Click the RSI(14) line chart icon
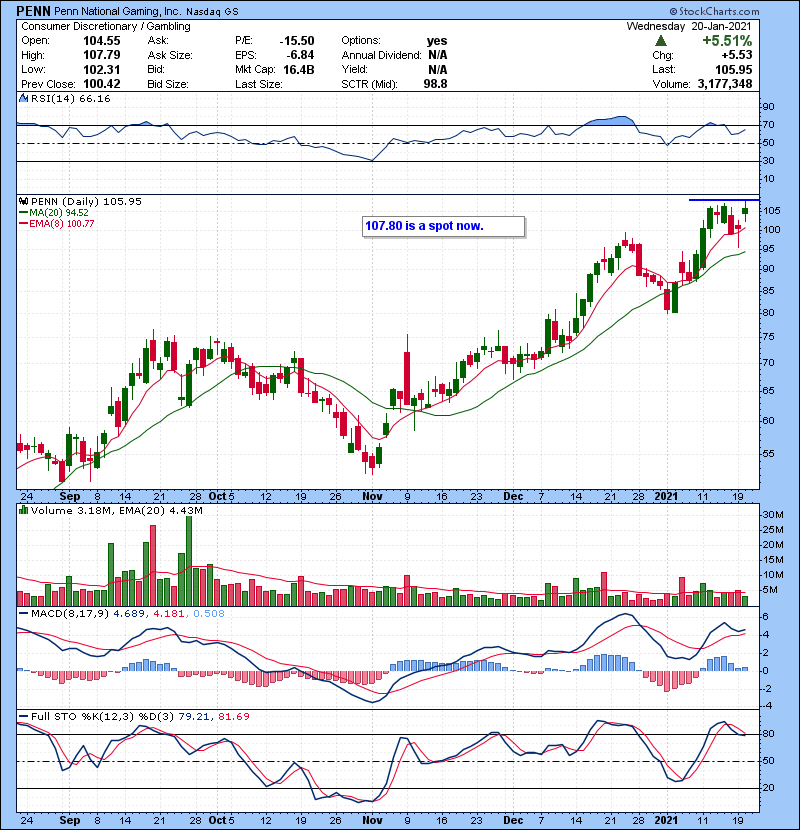 [24, 98]
